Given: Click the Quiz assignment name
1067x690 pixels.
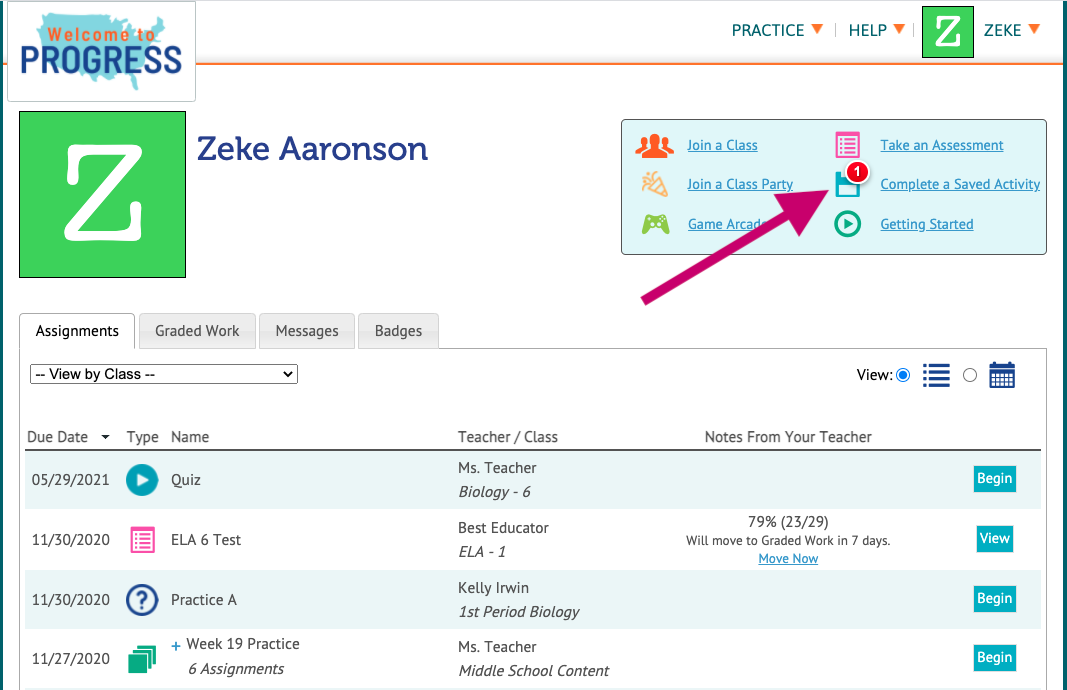Looking at the screenshot, I should (x=186, y=480).
